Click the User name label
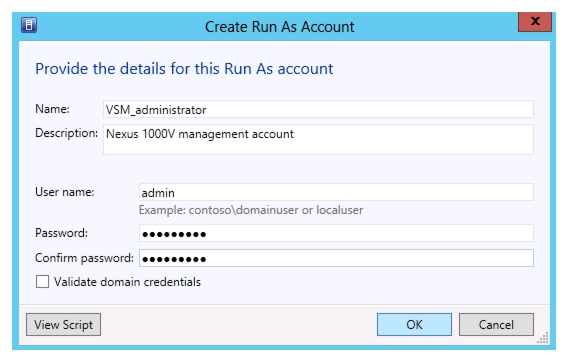 pos(65,192)
